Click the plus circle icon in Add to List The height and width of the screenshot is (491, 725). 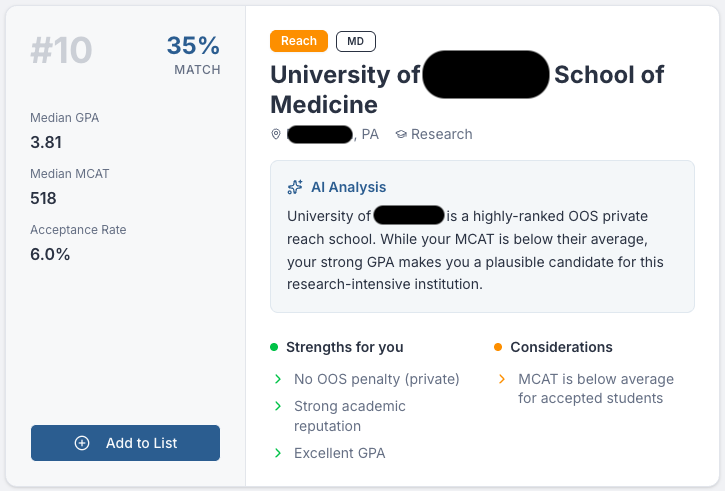[x=82, y=443]
